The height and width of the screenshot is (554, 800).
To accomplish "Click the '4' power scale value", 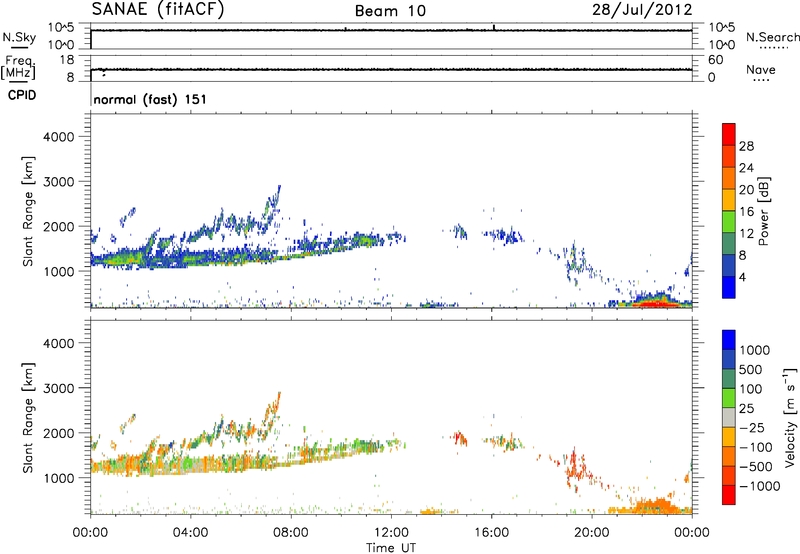I will pos(742,277).
